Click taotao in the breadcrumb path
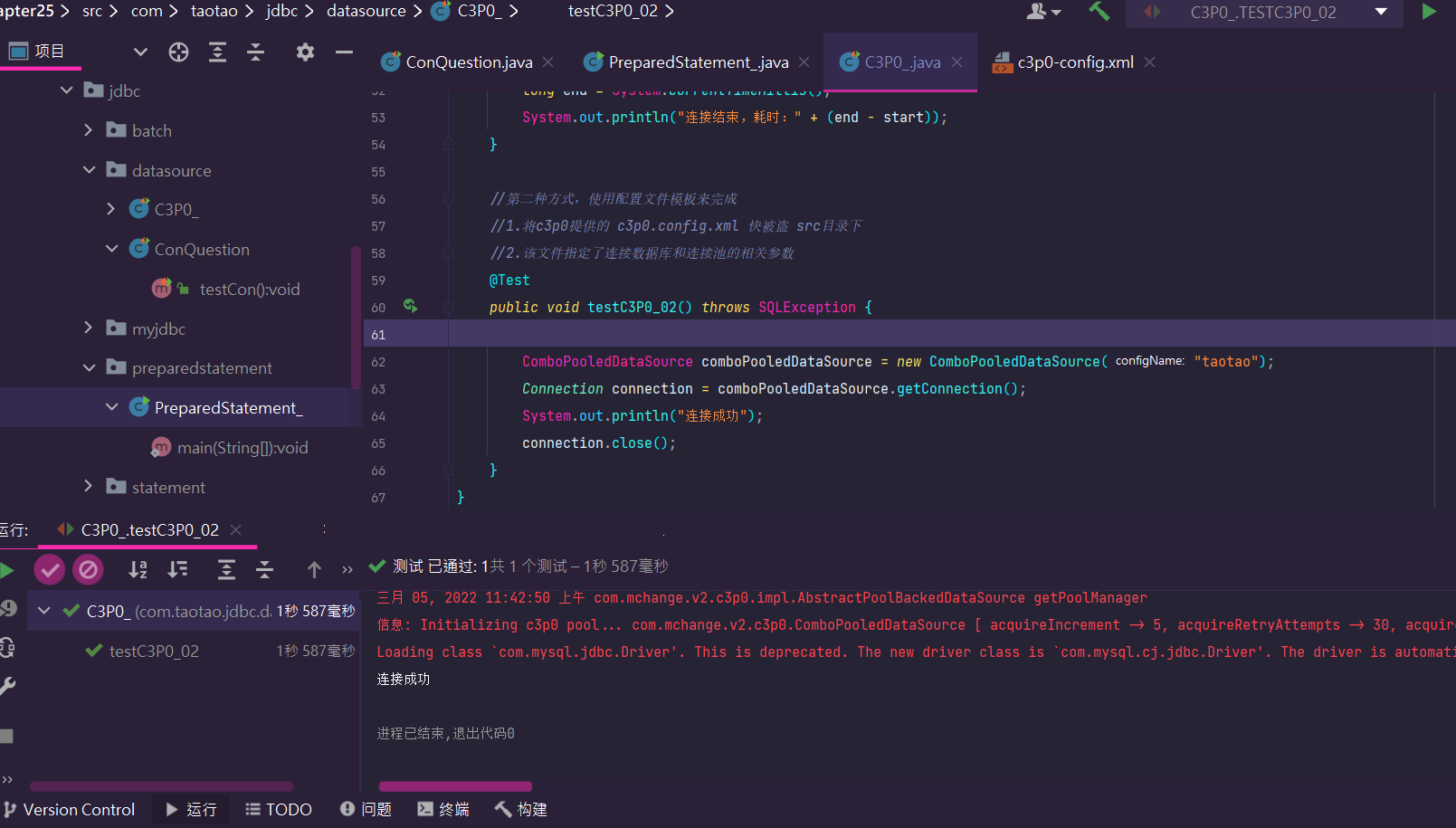 click(x=214, y=11)
